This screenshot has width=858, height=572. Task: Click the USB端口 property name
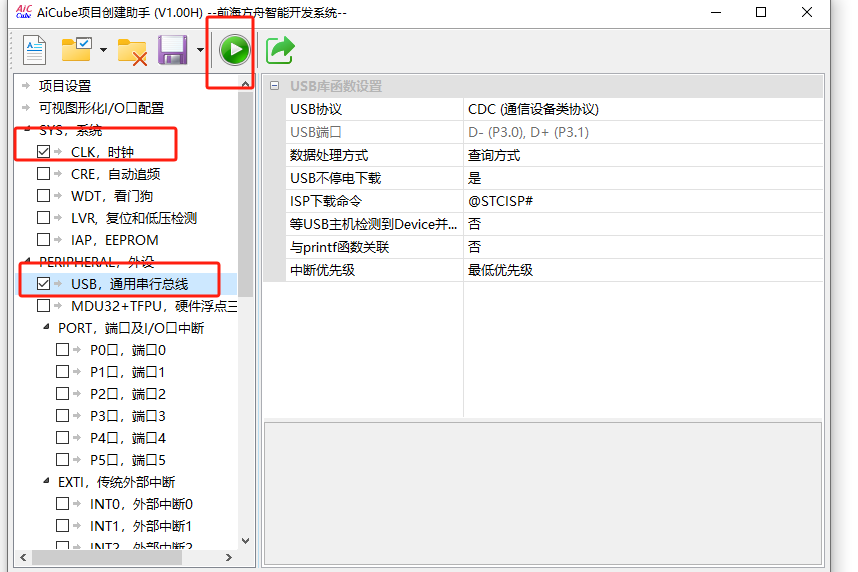click(316, 132)
